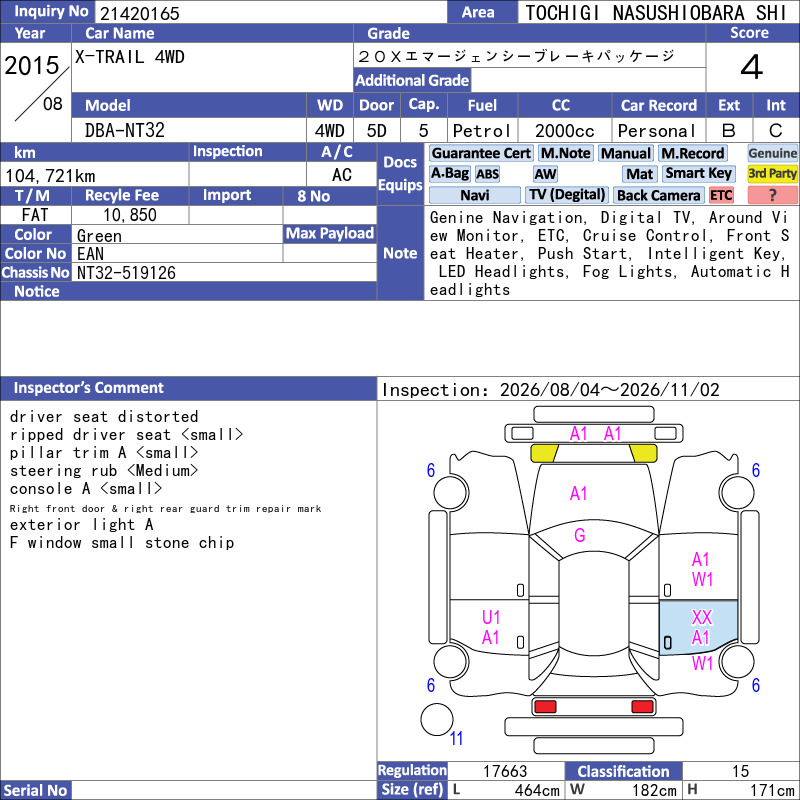Click area TOCHIGI NASUSHIOBARA SHI

[x=656, y=13]
